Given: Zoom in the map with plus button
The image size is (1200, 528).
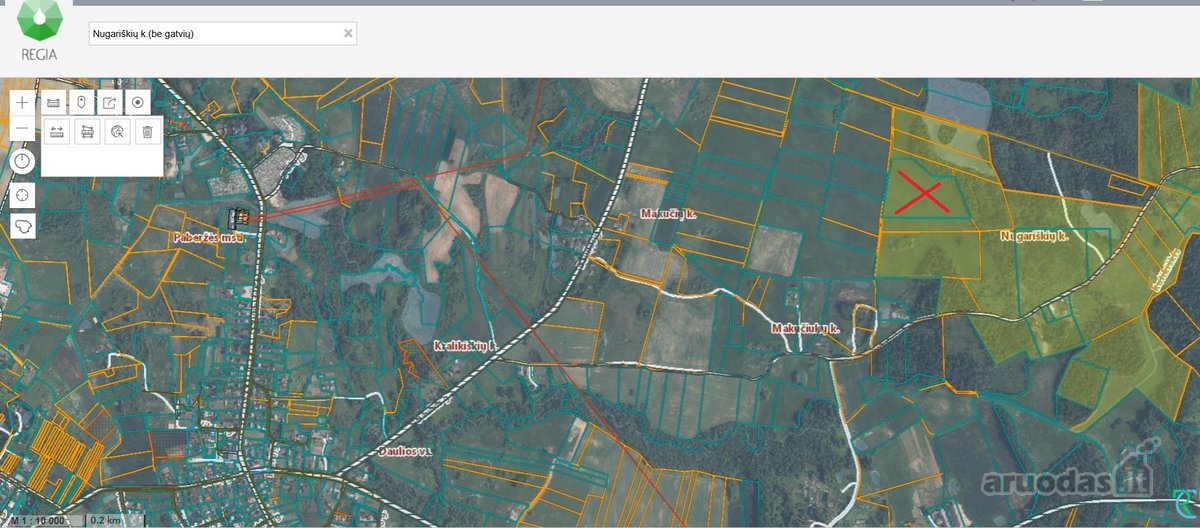Looking at the screenshot, I should [x=23, y=103].
